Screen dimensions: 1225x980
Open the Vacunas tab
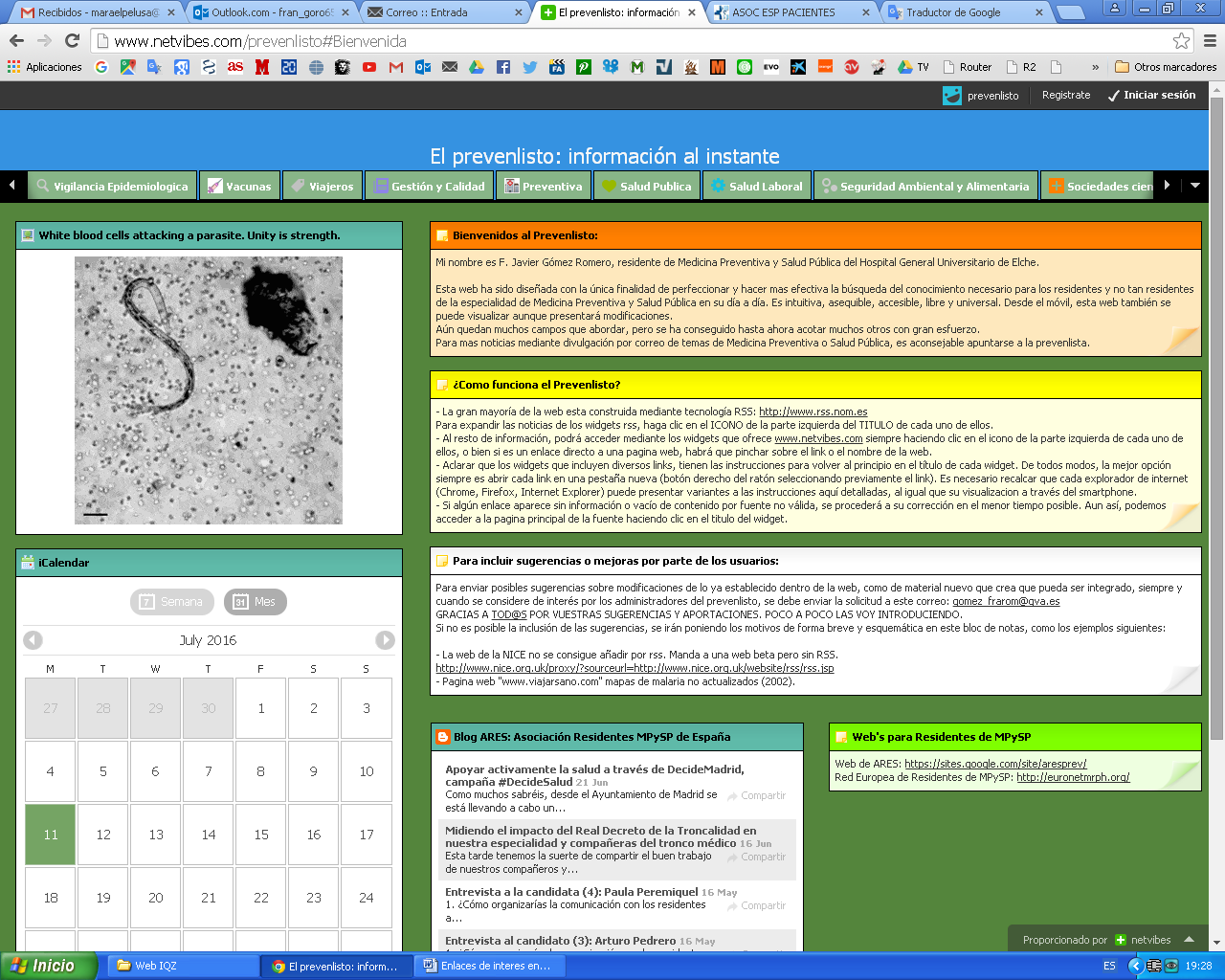tap(239, 186)
